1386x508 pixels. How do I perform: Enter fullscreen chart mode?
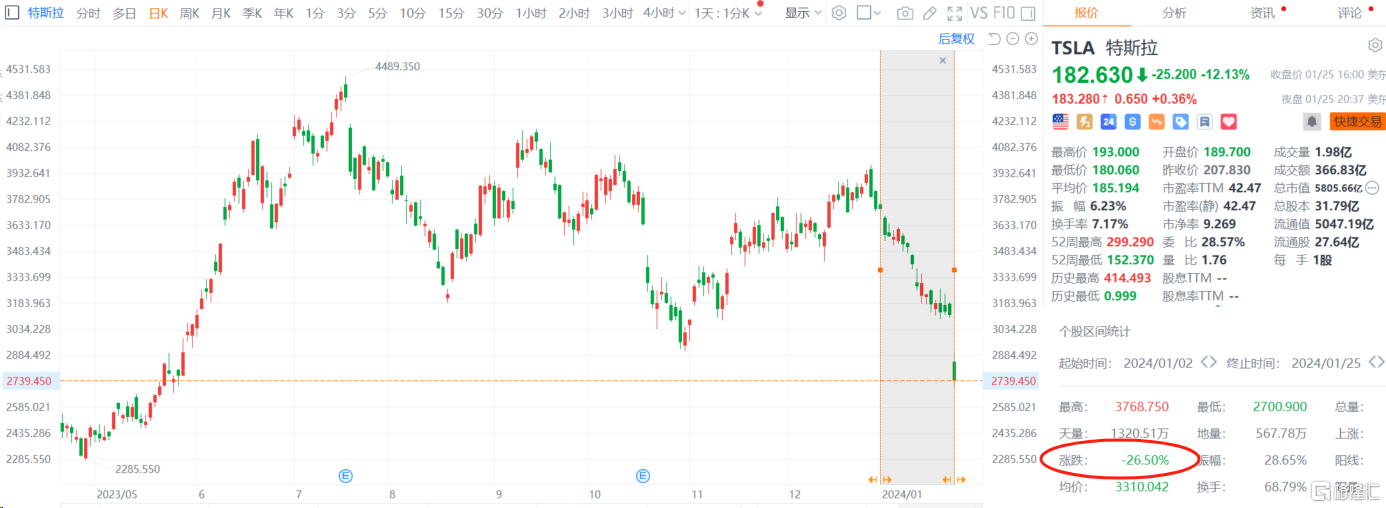click(x=955, y=13)
